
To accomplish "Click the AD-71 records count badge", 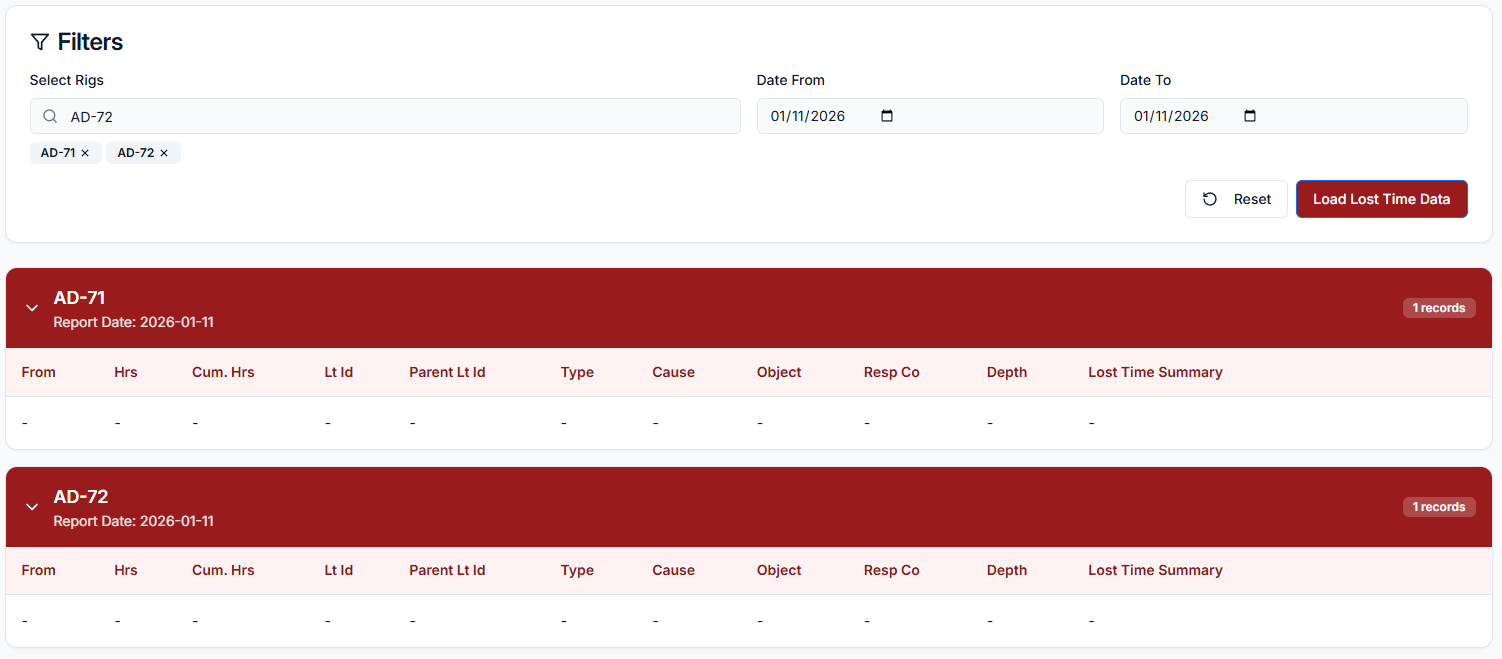I will (x=1438, y=308).
